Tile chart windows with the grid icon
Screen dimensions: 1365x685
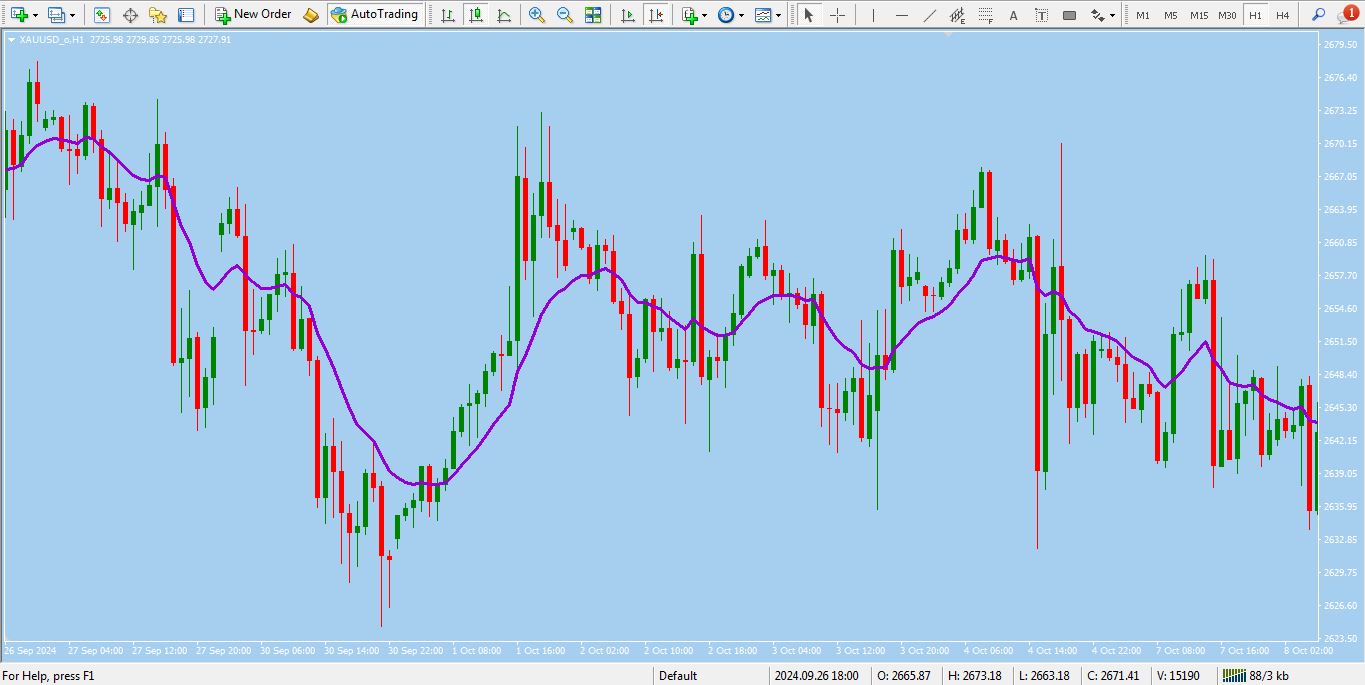(593, 15)
